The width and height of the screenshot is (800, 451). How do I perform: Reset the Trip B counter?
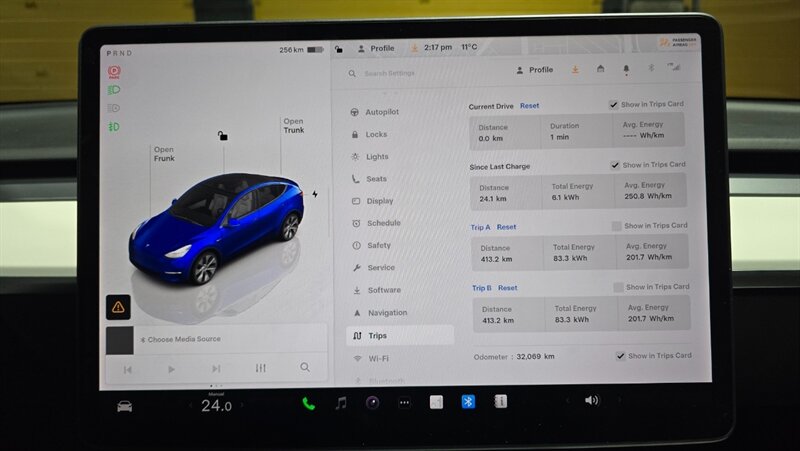pos(508,288)
